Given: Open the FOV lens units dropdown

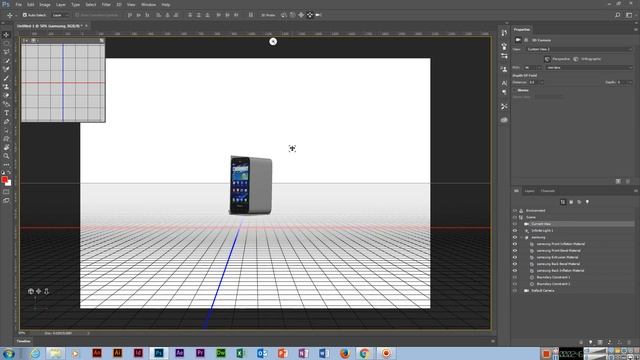Looking at the screenshot, I should point(590,68).
